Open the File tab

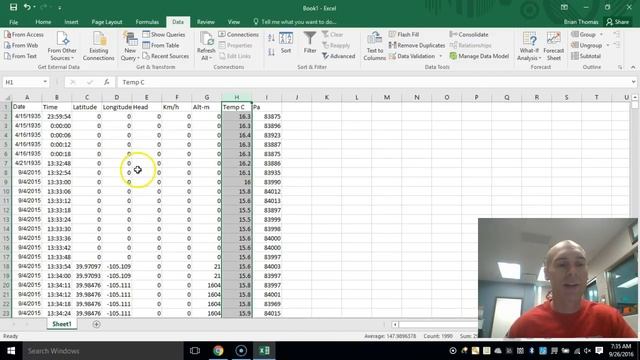[13, 22]
